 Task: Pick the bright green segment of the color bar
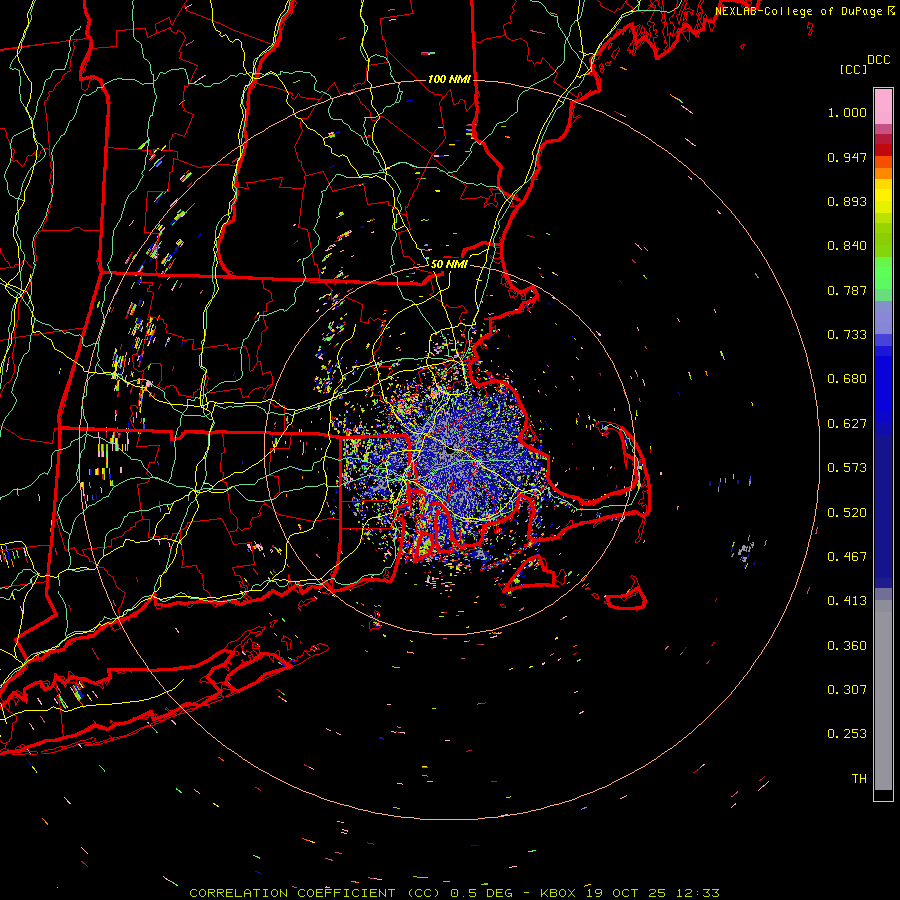pos(883,273)
